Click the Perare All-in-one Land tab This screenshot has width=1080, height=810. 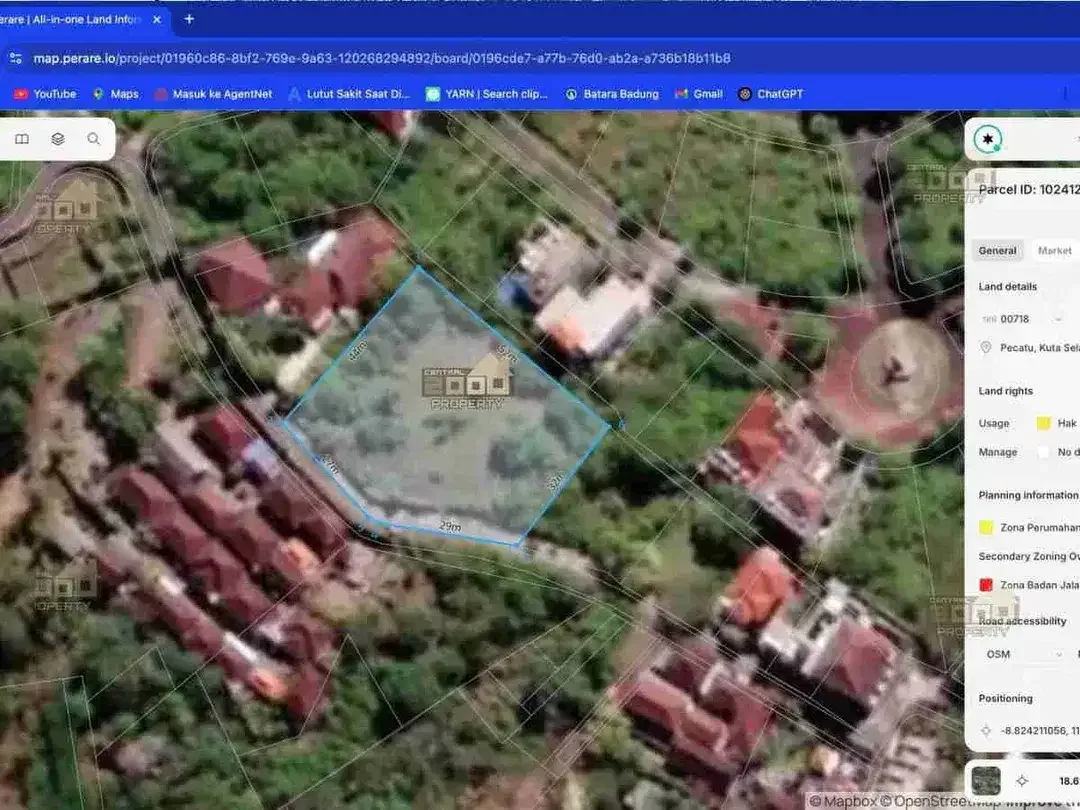72,19
